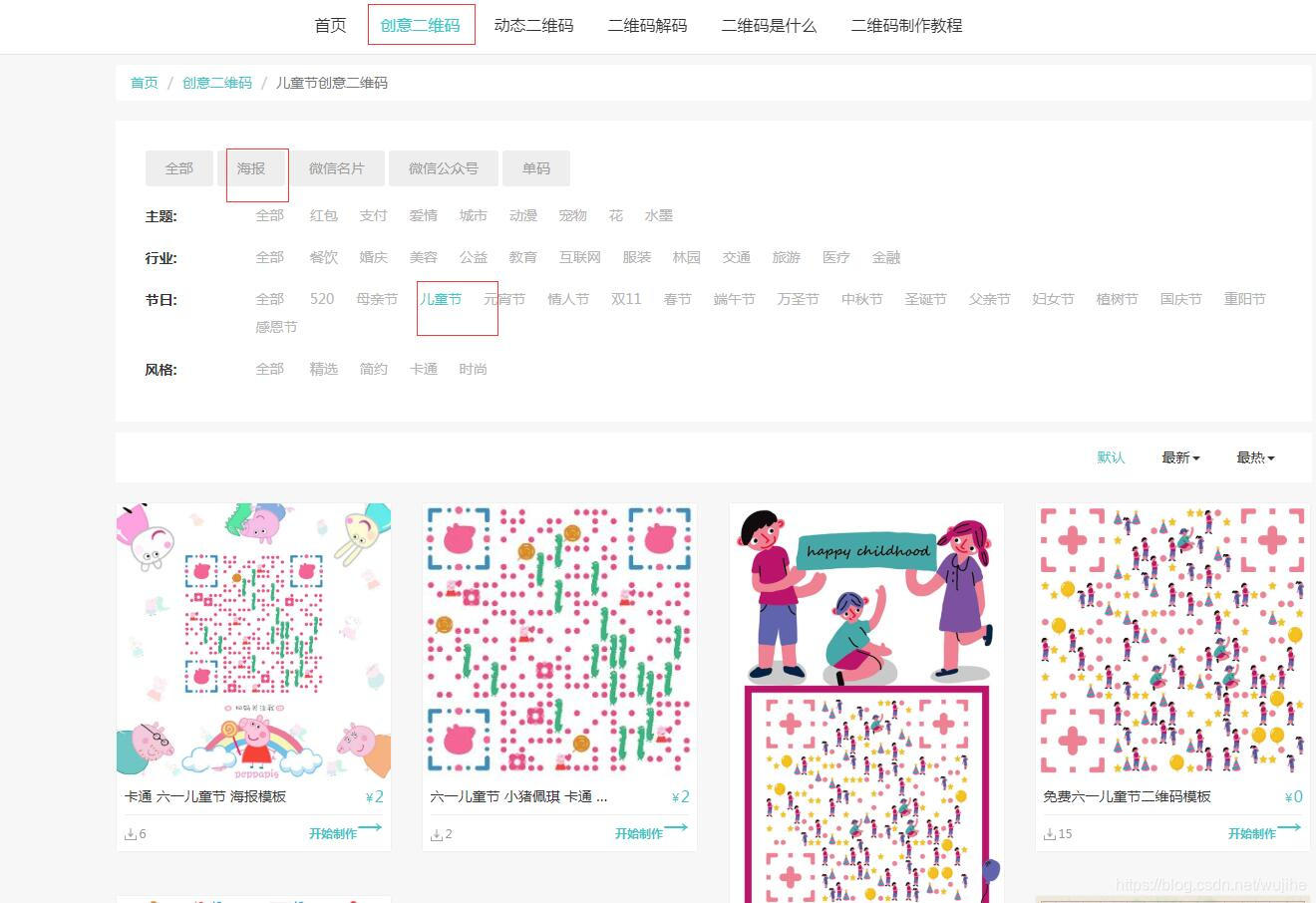The height and width of the screenshot is (903, 1316).
Task: Click the 首页 breadcrumb link
Action: pos(145,83)
